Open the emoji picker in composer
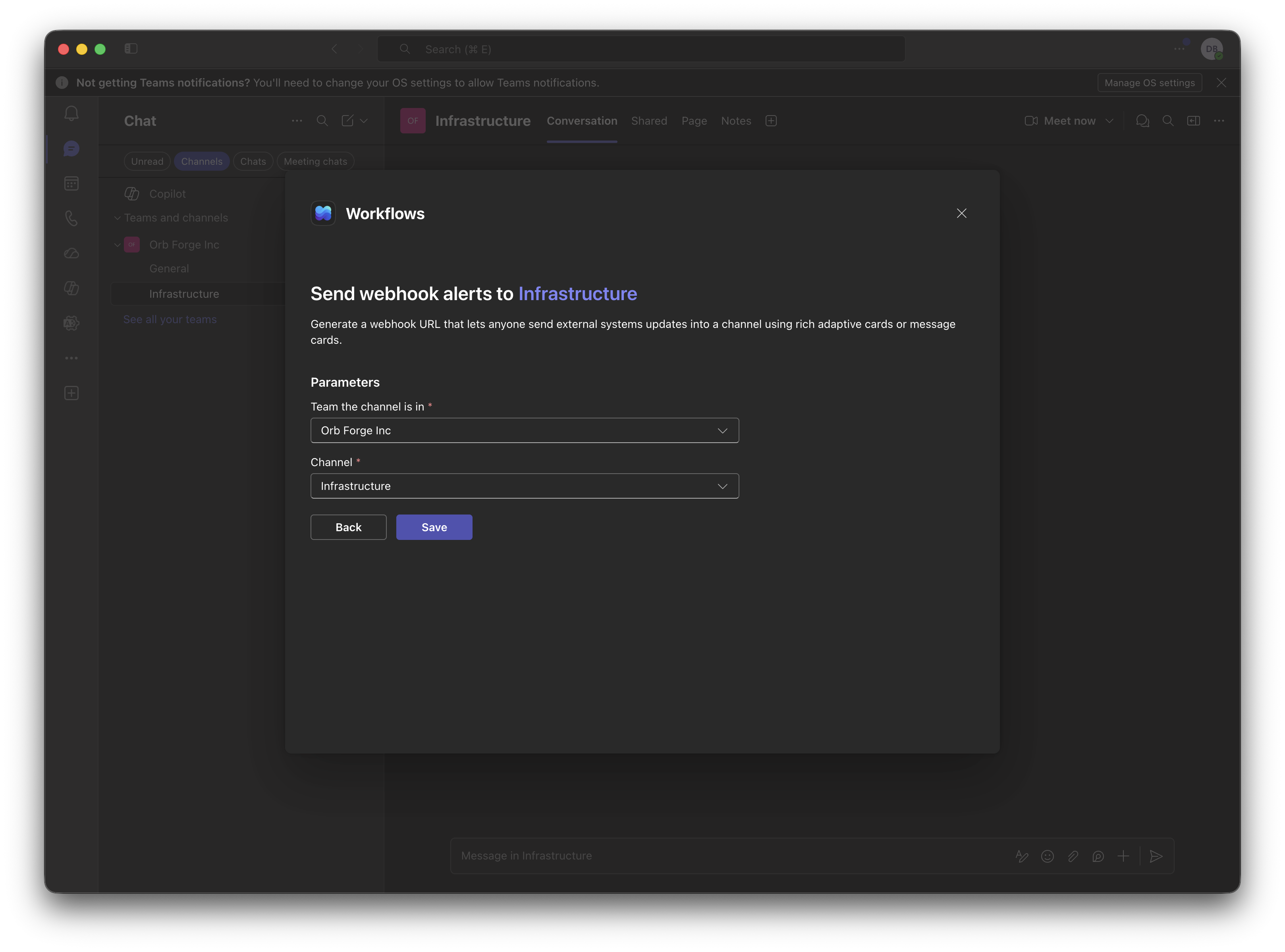 coord(1048,856)
